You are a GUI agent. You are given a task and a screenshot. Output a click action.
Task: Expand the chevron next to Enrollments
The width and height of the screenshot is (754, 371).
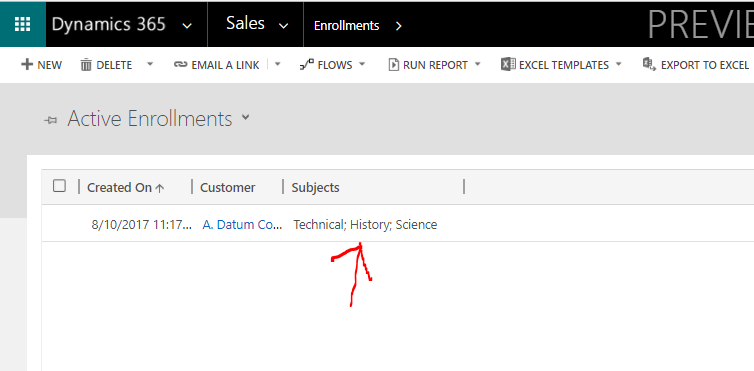point(398,25)
